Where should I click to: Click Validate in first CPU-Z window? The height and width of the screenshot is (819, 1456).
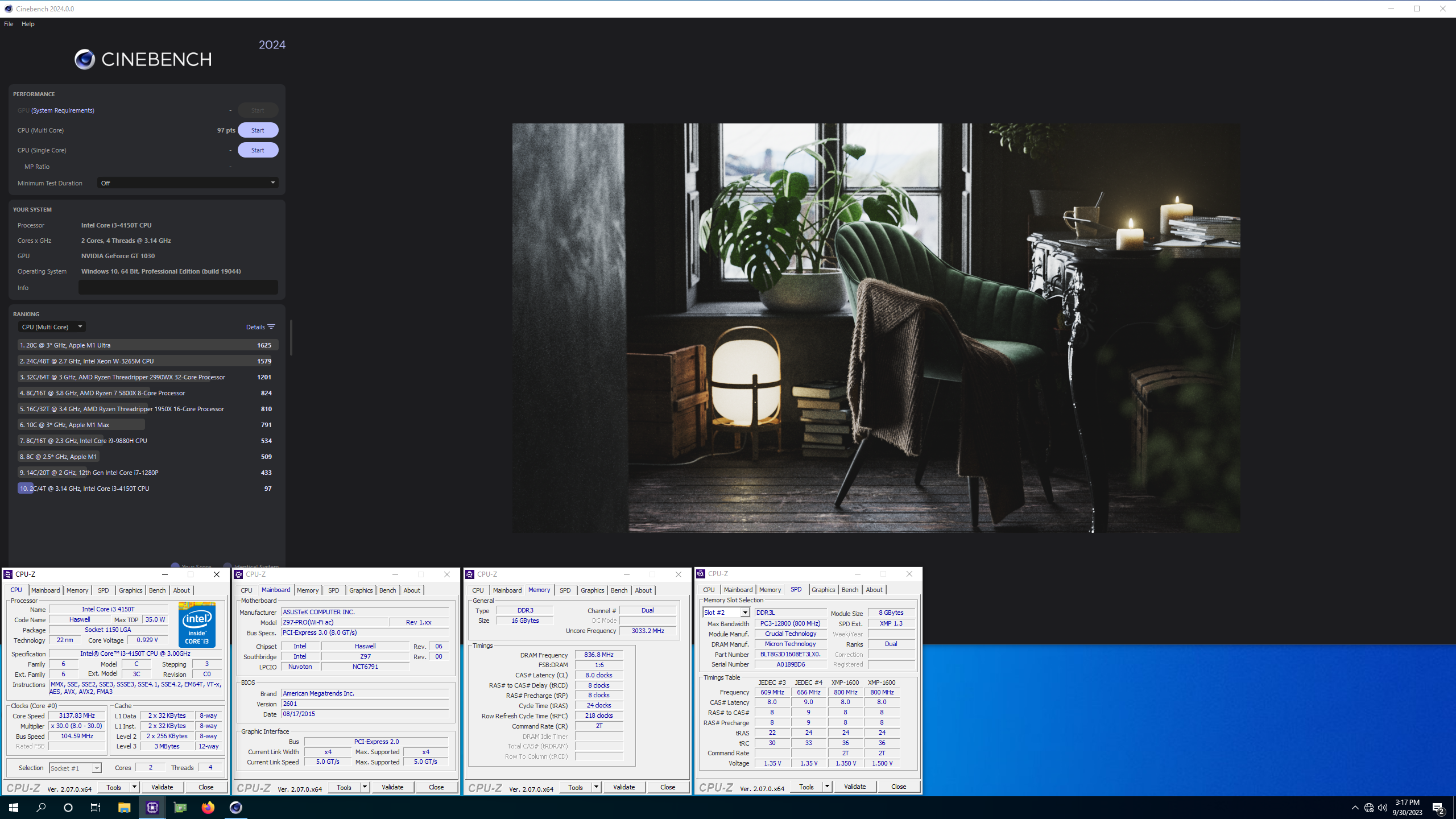click(162, 787)
